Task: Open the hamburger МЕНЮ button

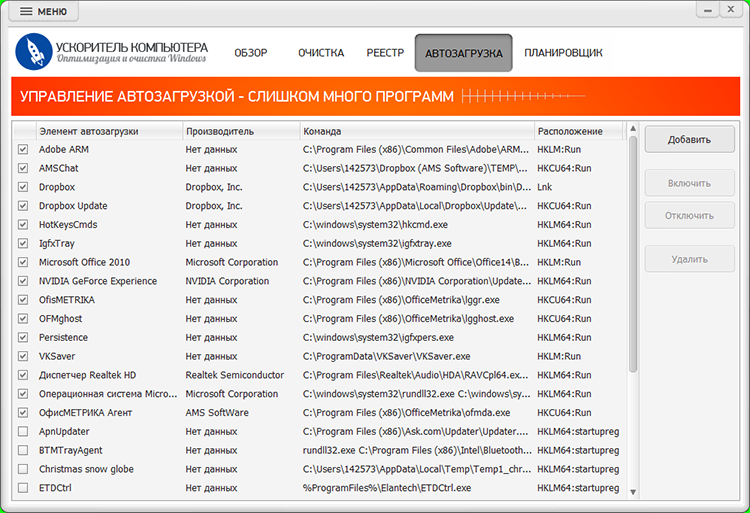Action: 44,11
